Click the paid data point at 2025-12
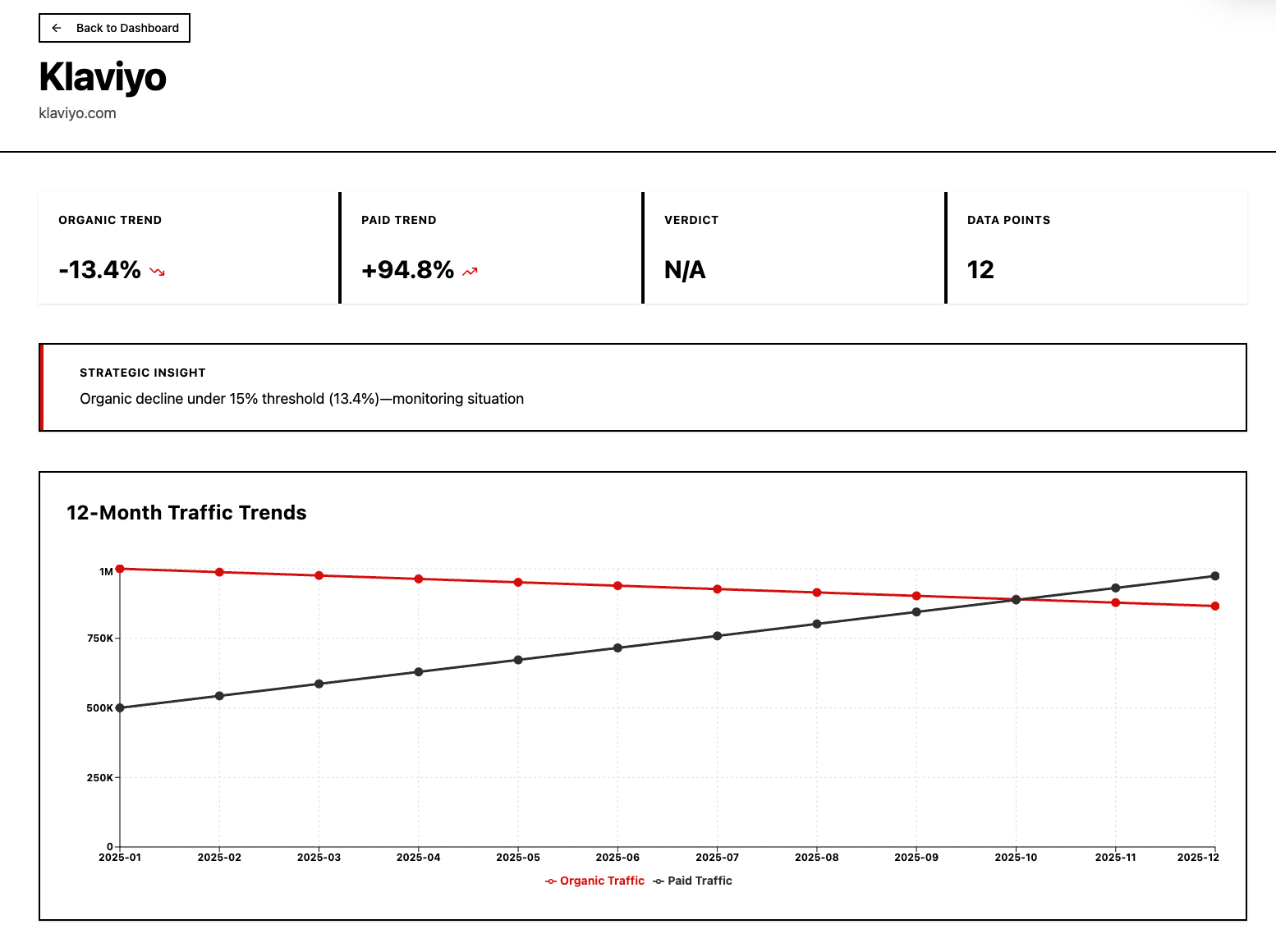1276x952 pixels. (x=1215, y=576)
